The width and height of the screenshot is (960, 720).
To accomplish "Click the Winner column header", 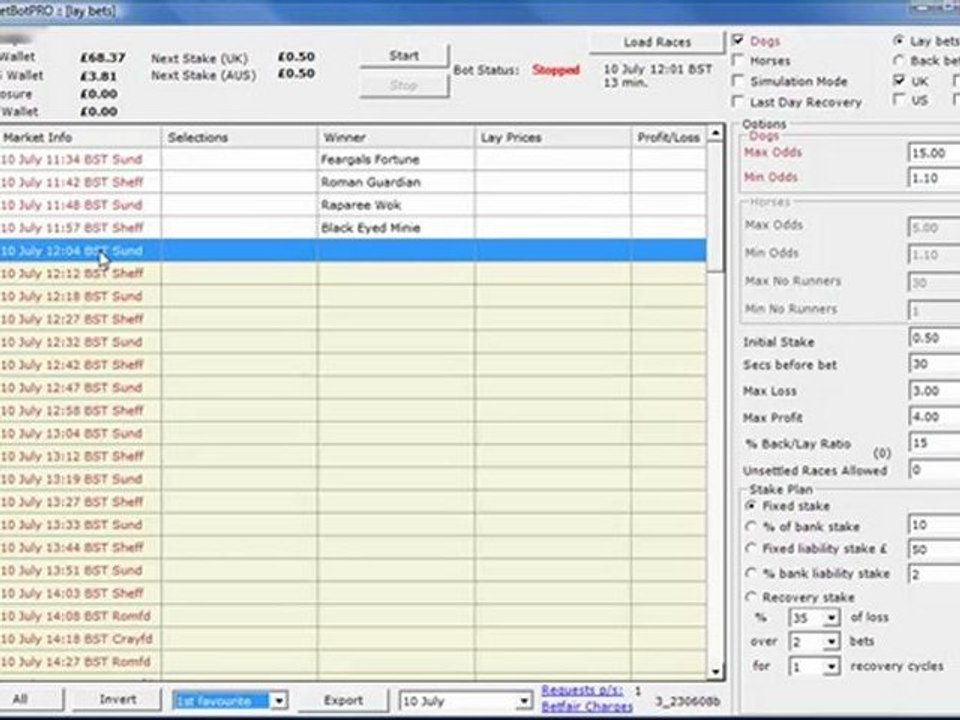I will pos(396,137).
